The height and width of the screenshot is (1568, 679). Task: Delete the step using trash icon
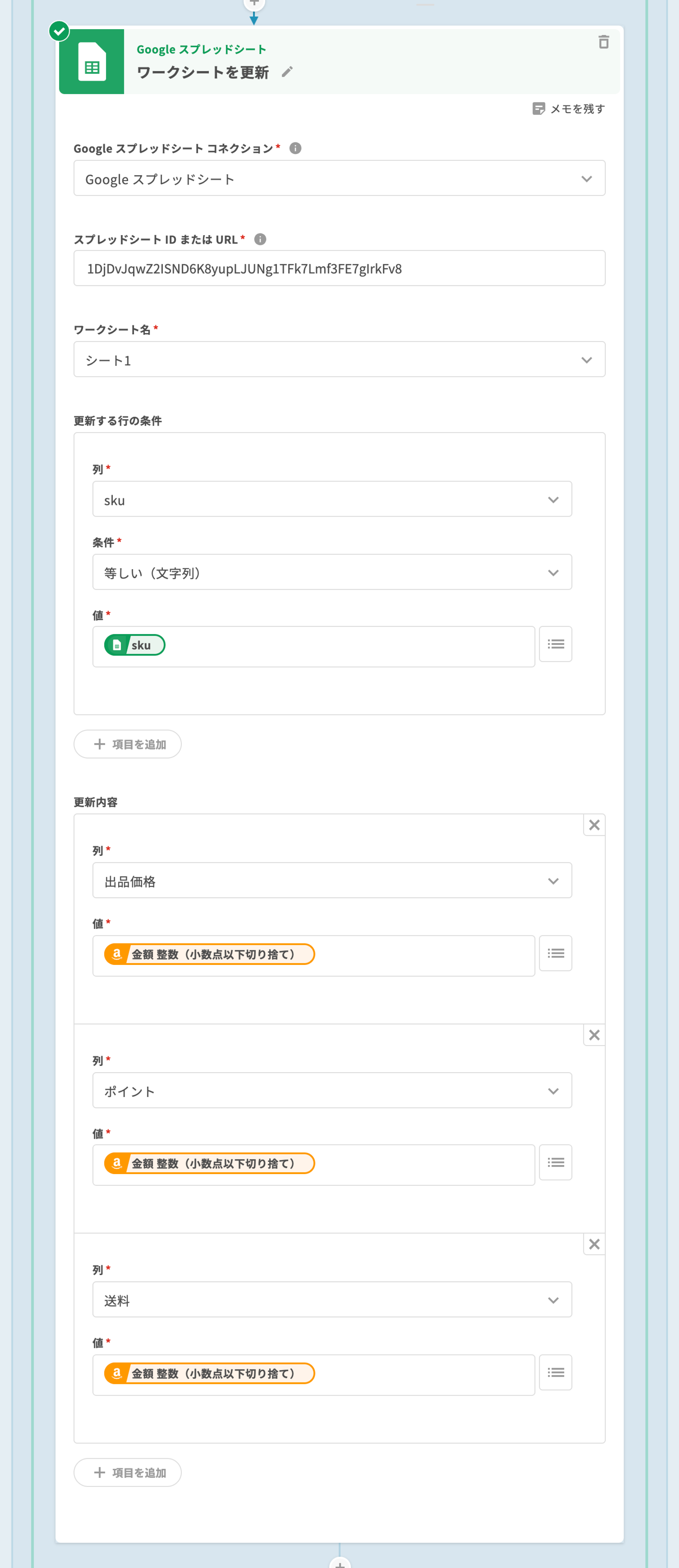[x=603, y=42]
